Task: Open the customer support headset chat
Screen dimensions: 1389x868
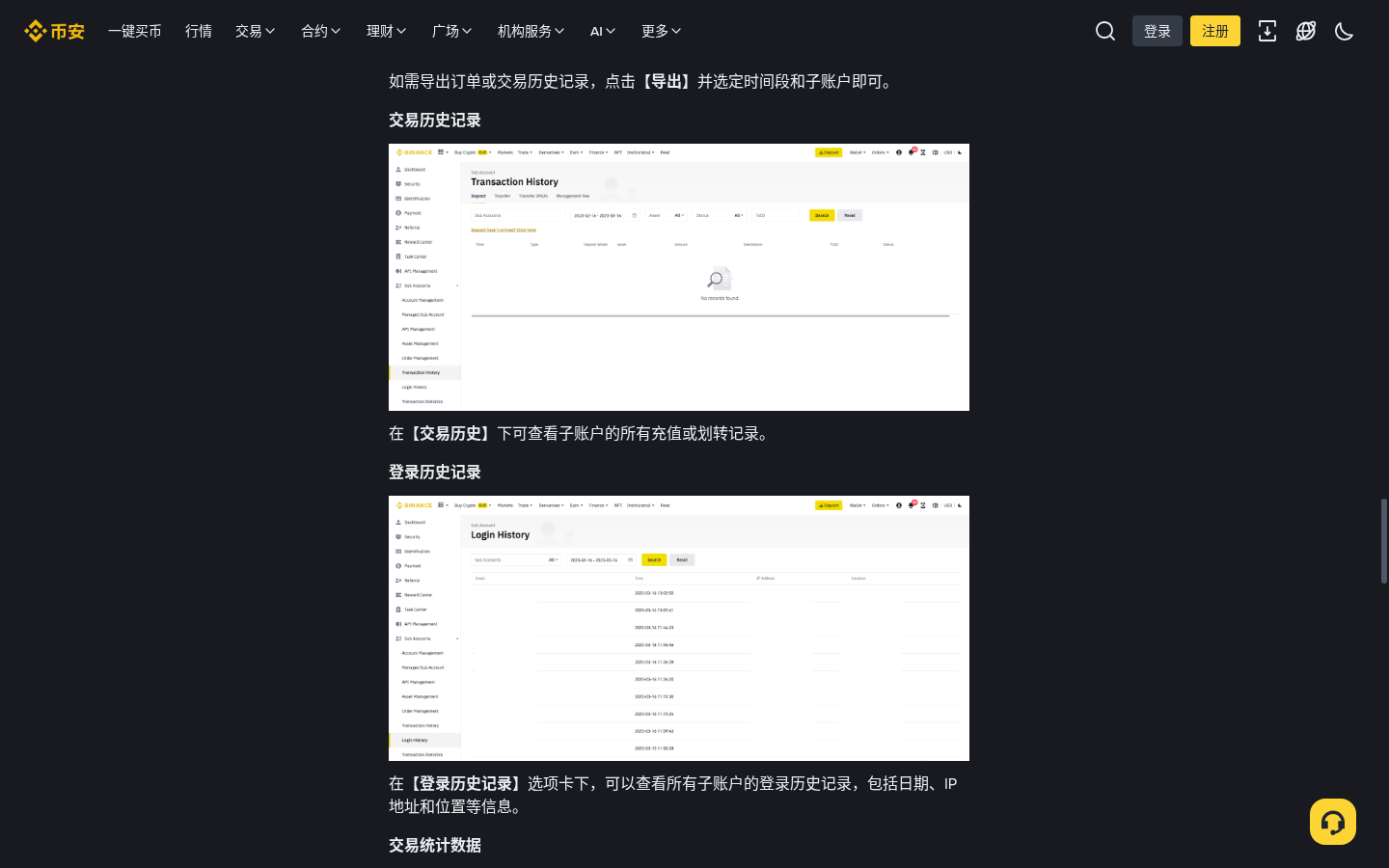Action: click(x=1333, y=822)
